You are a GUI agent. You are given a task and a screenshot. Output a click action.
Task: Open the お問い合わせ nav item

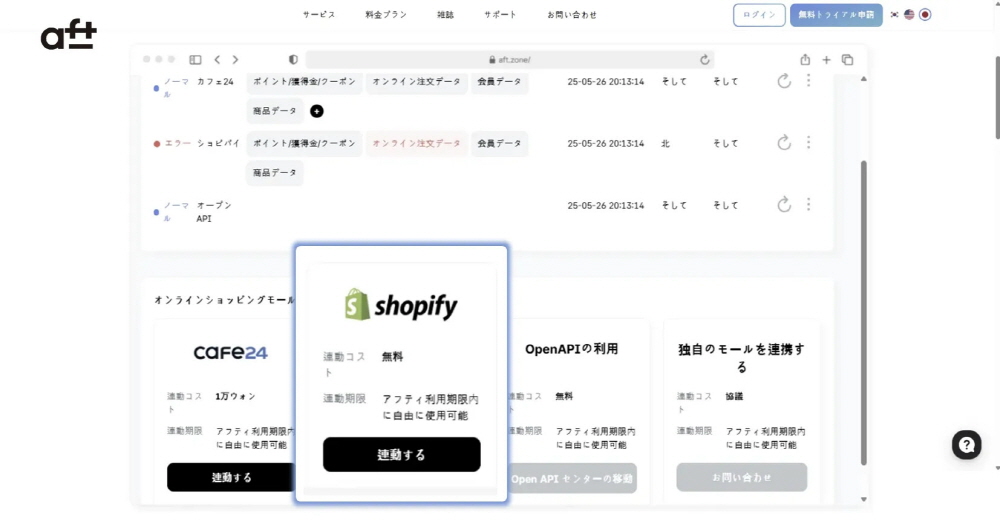(x=572, y=15)
